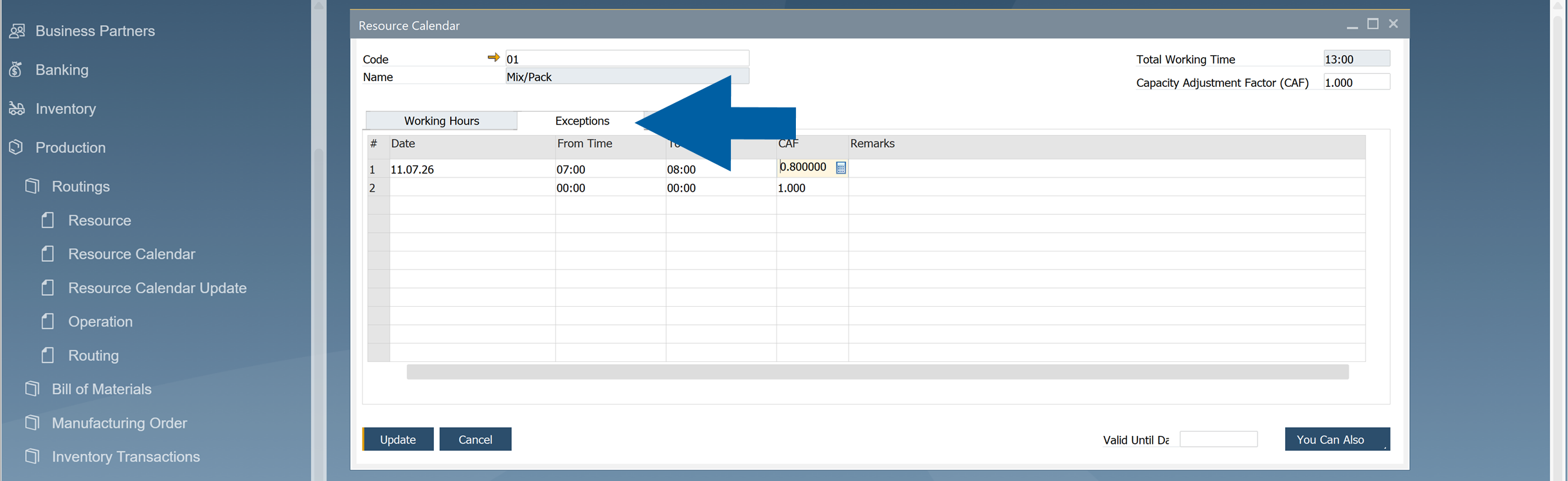The width and height of the screenshot is (1568, 481).
Task: Open the Banking menu item
Action: [x=62, y=69]
